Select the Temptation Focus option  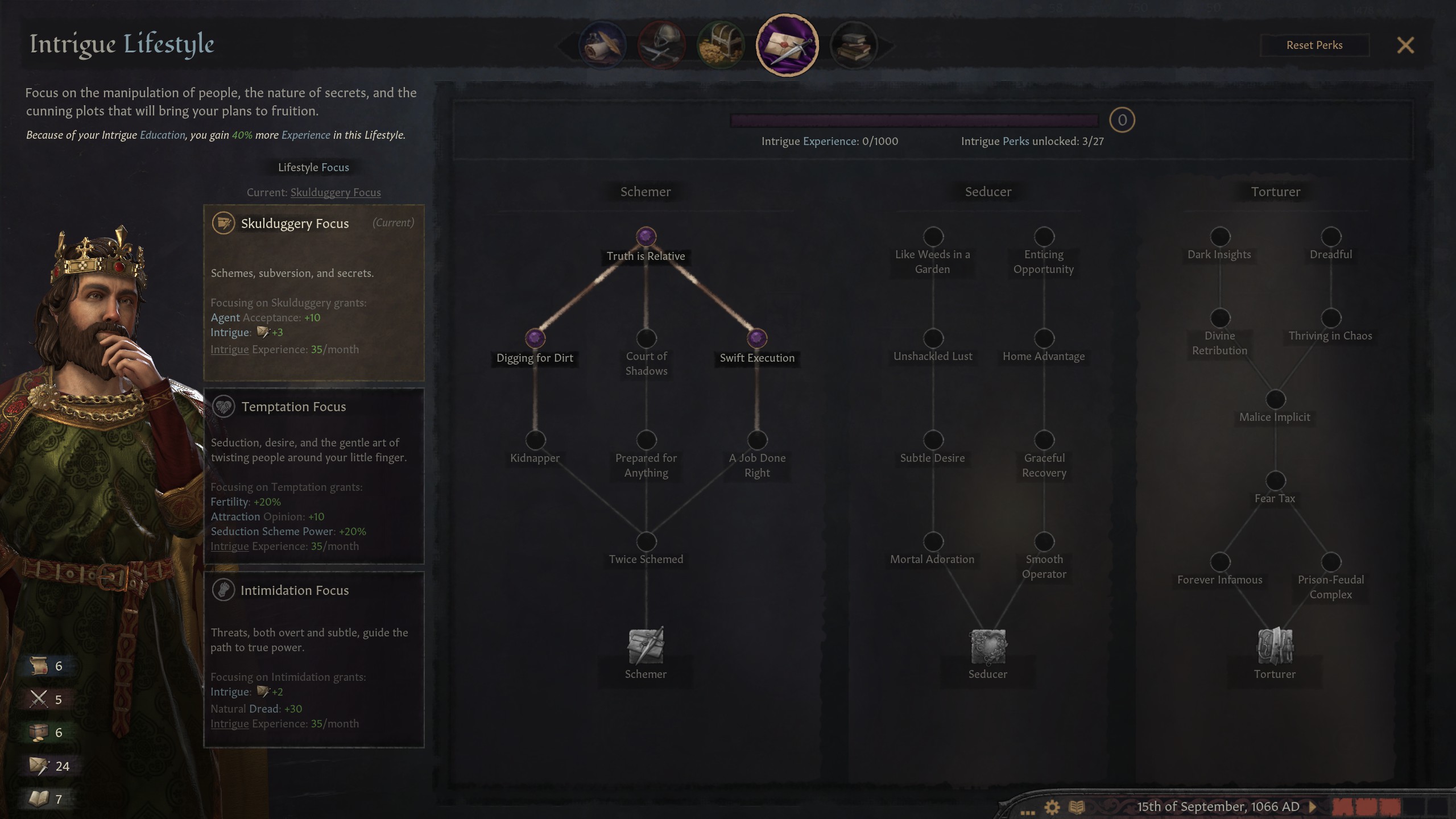coord(314,476)
